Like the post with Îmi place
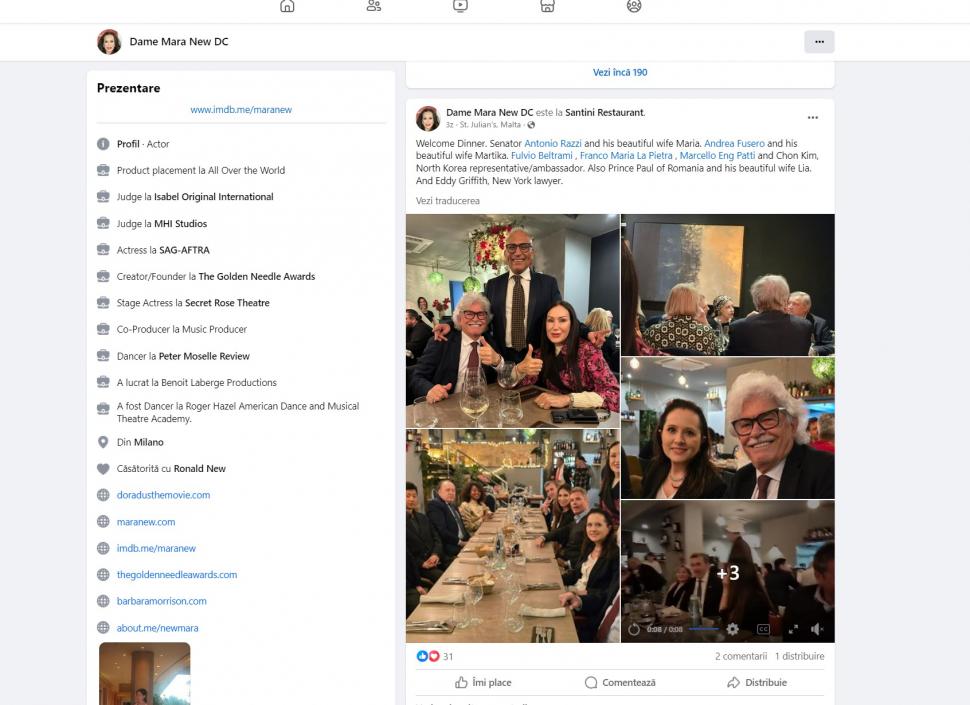This screenshot has height=705, width=970. coord(483,682)
